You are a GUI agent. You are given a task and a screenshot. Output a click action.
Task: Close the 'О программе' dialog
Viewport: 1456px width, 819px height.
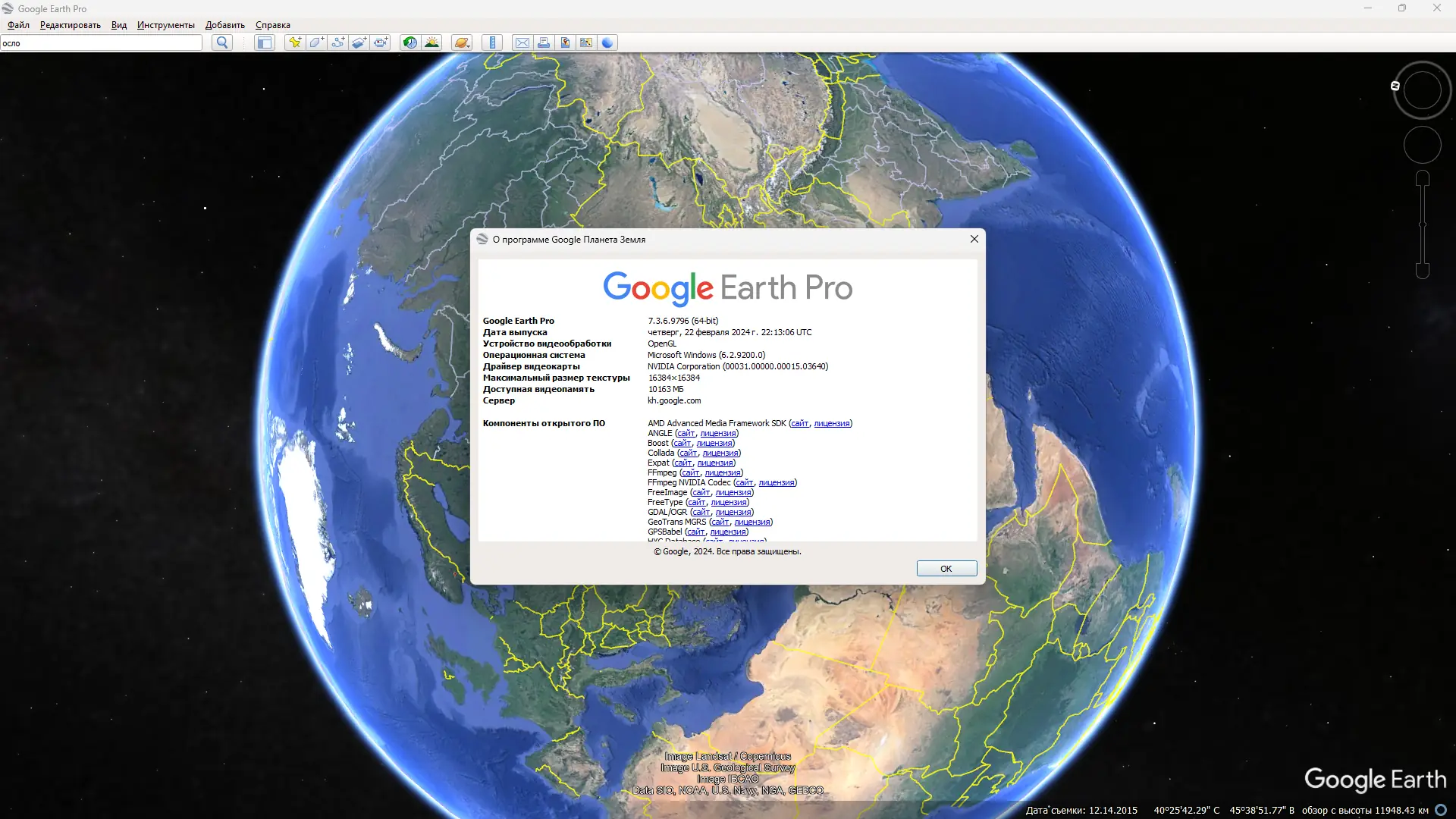pos(974,239)
